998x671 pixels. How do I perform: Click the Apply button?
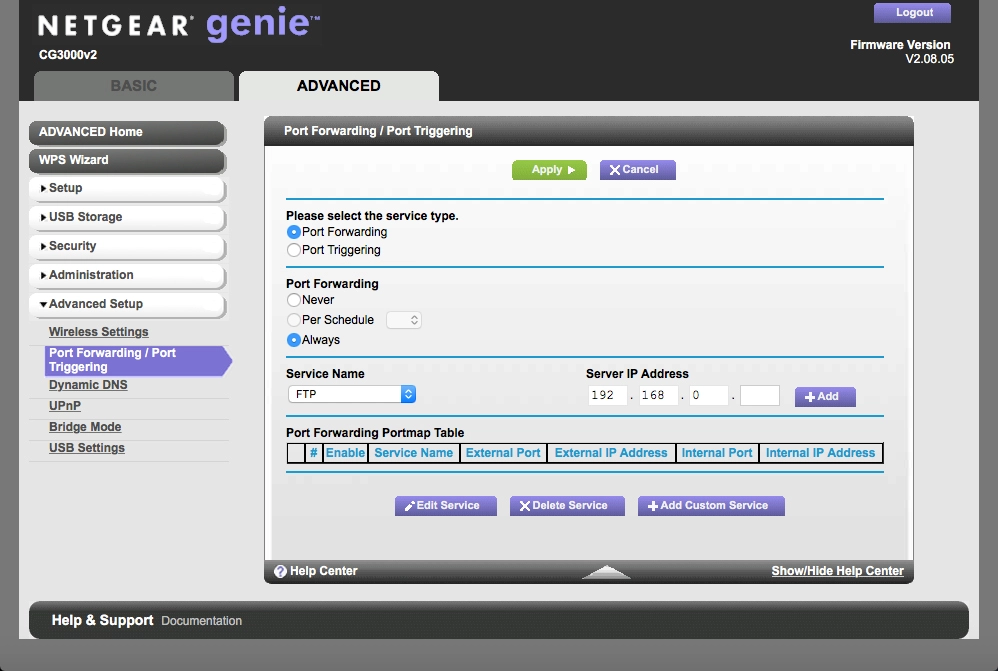coord(549,170)
